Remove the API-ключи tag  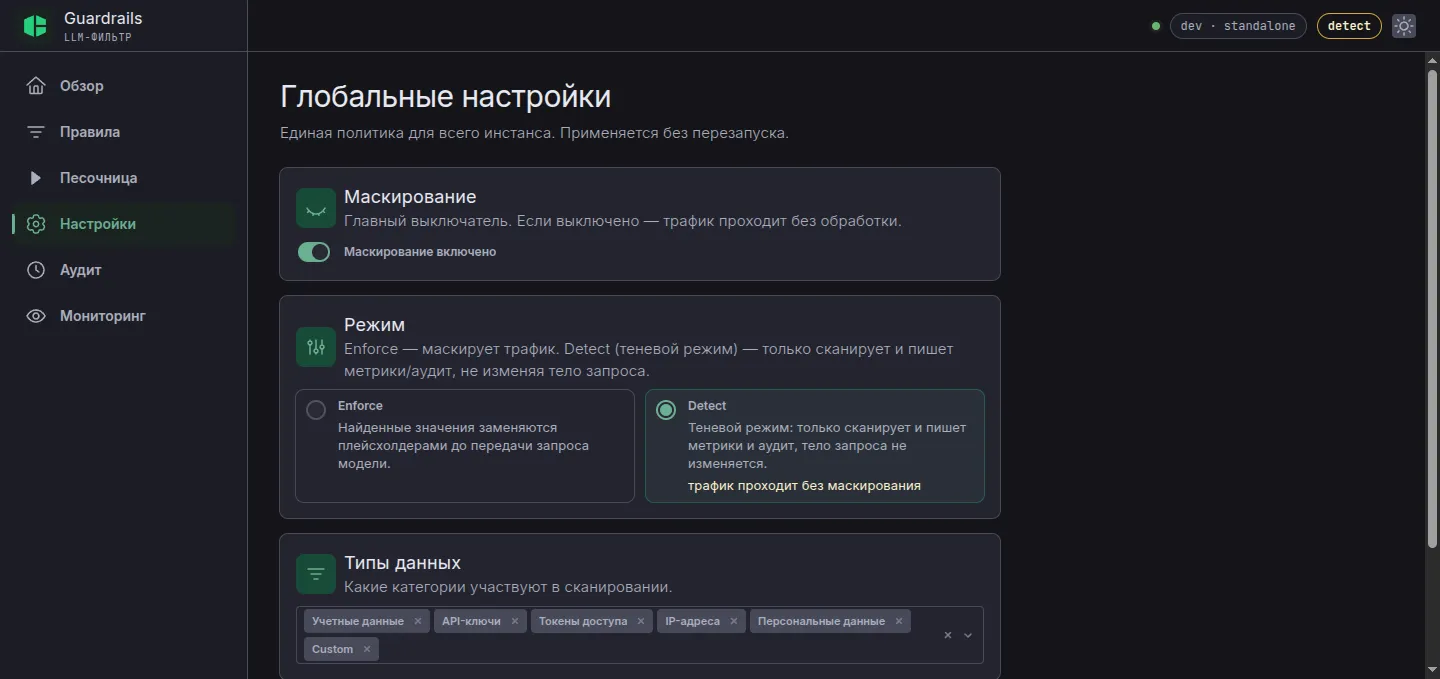(x=515, y=621)
